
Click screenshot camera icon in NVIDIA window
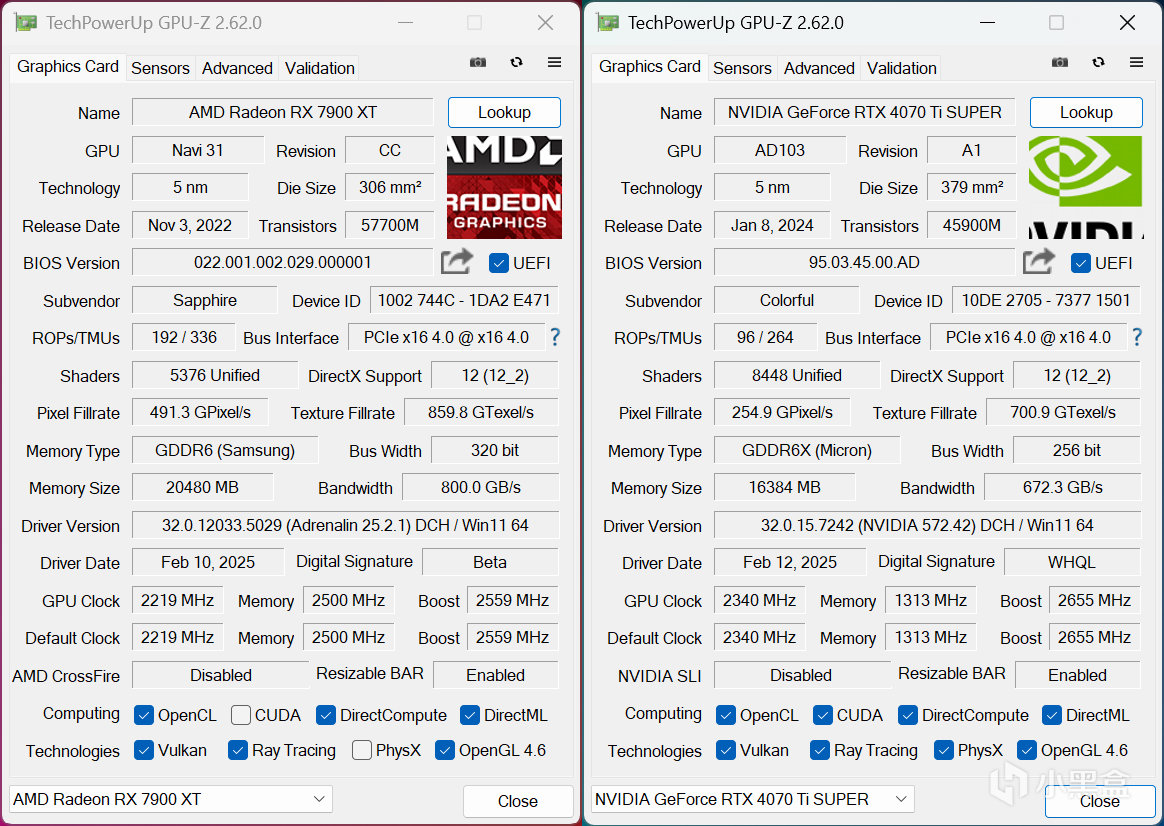1060,62
